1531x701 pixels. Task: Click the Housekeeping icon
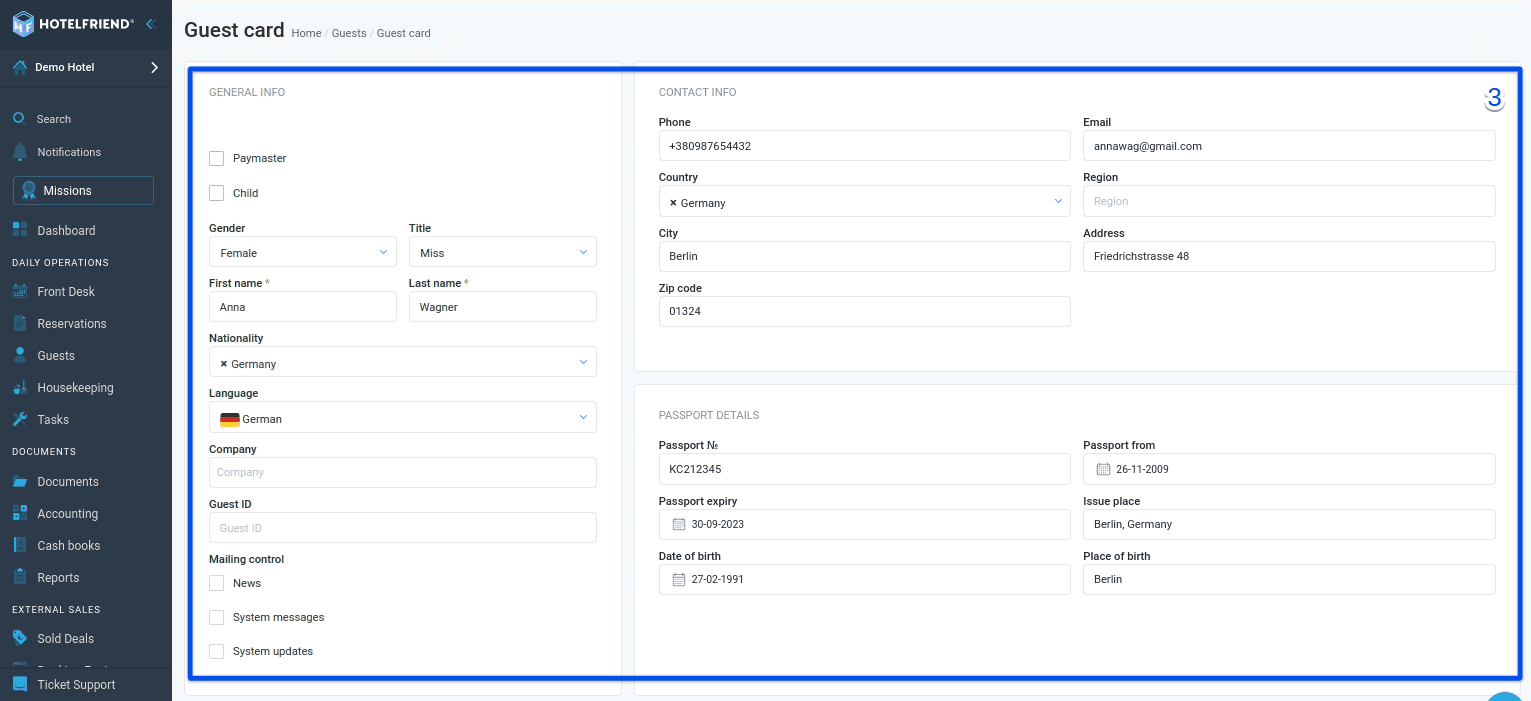pyautogui.click(x=20, y=387)
